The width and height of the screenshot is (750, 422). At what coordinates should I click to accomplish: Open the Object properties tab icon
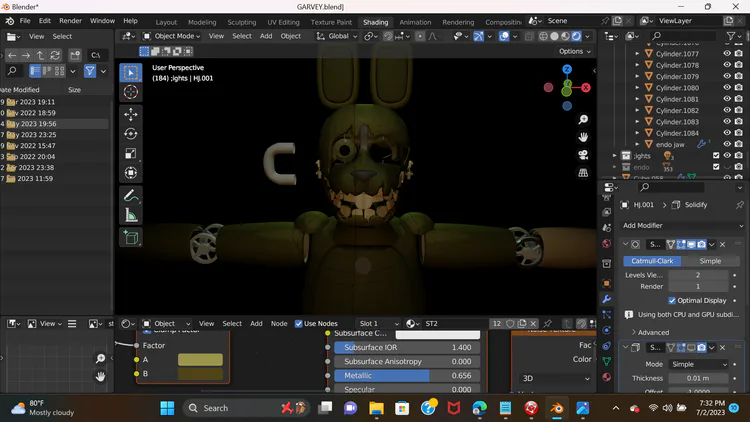tap(607, 283)
